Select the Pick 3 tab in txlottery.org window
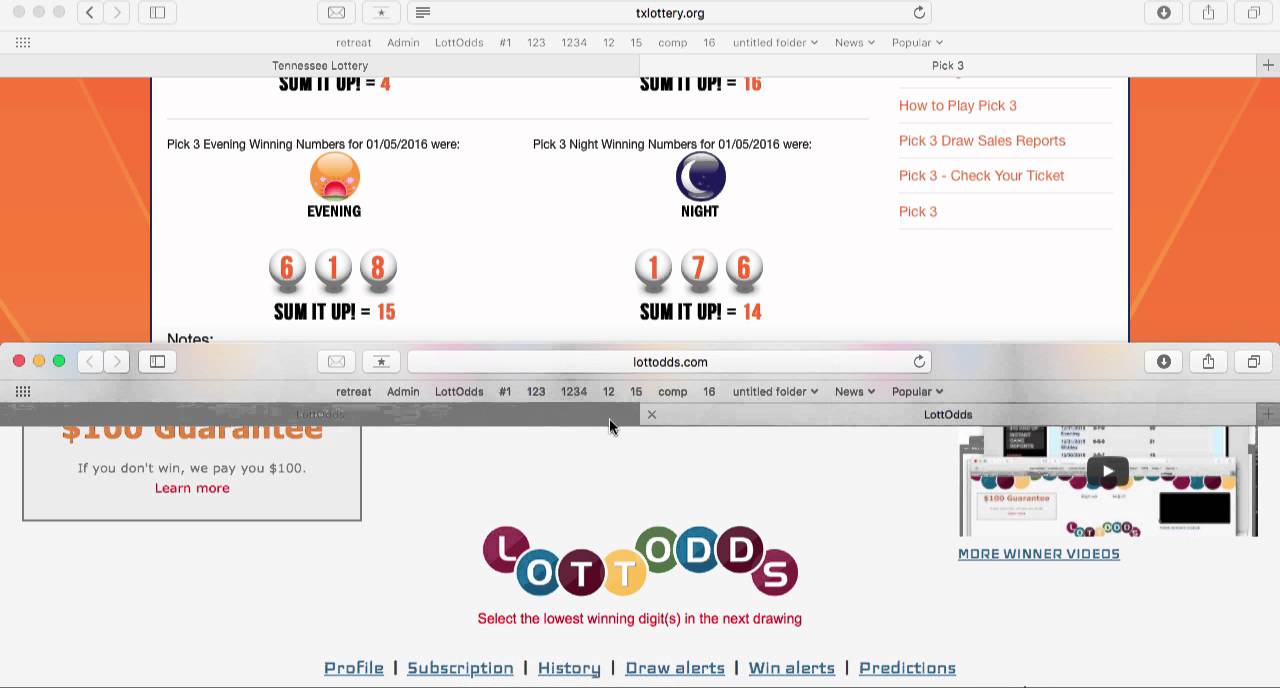 pyautogui.click(x=948, y=65)
